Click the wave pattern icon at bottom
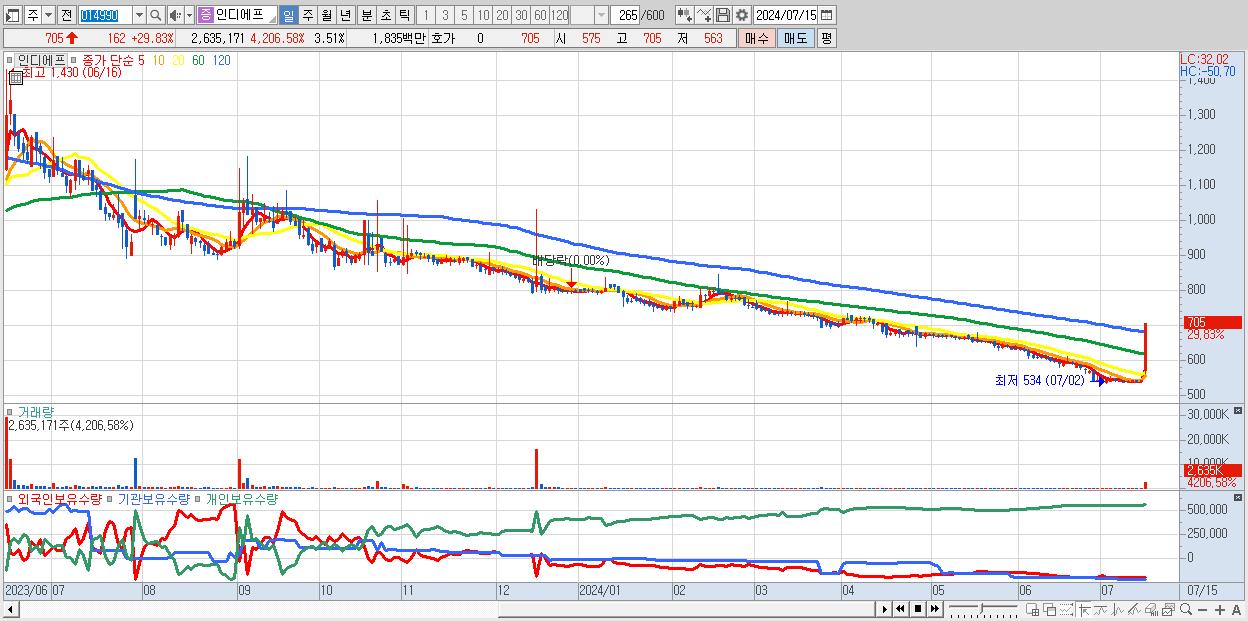1248x621 pixels. pyautogui.click(x=1118, y=609)
